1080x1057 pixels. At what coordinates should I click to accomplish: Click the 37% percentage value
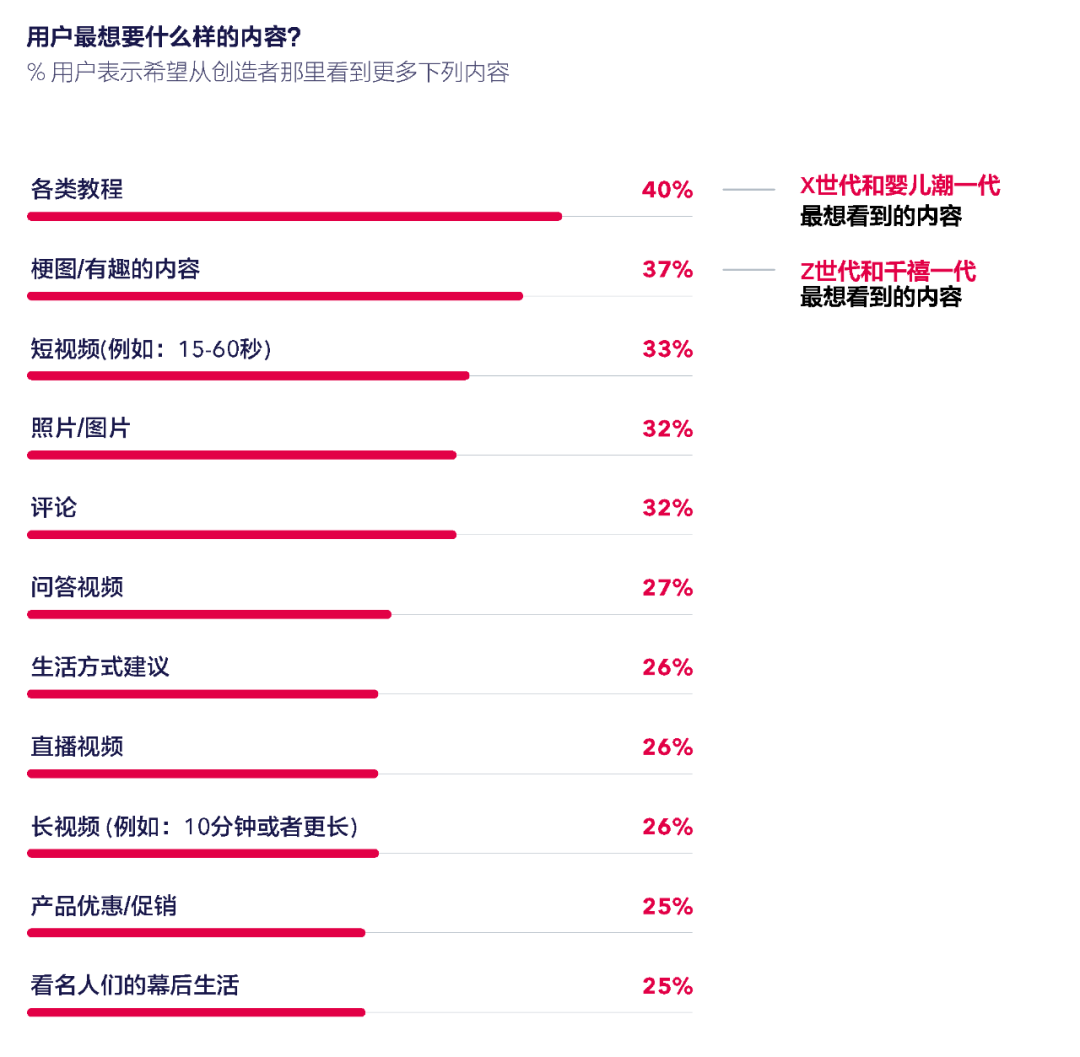click(667, 269)
